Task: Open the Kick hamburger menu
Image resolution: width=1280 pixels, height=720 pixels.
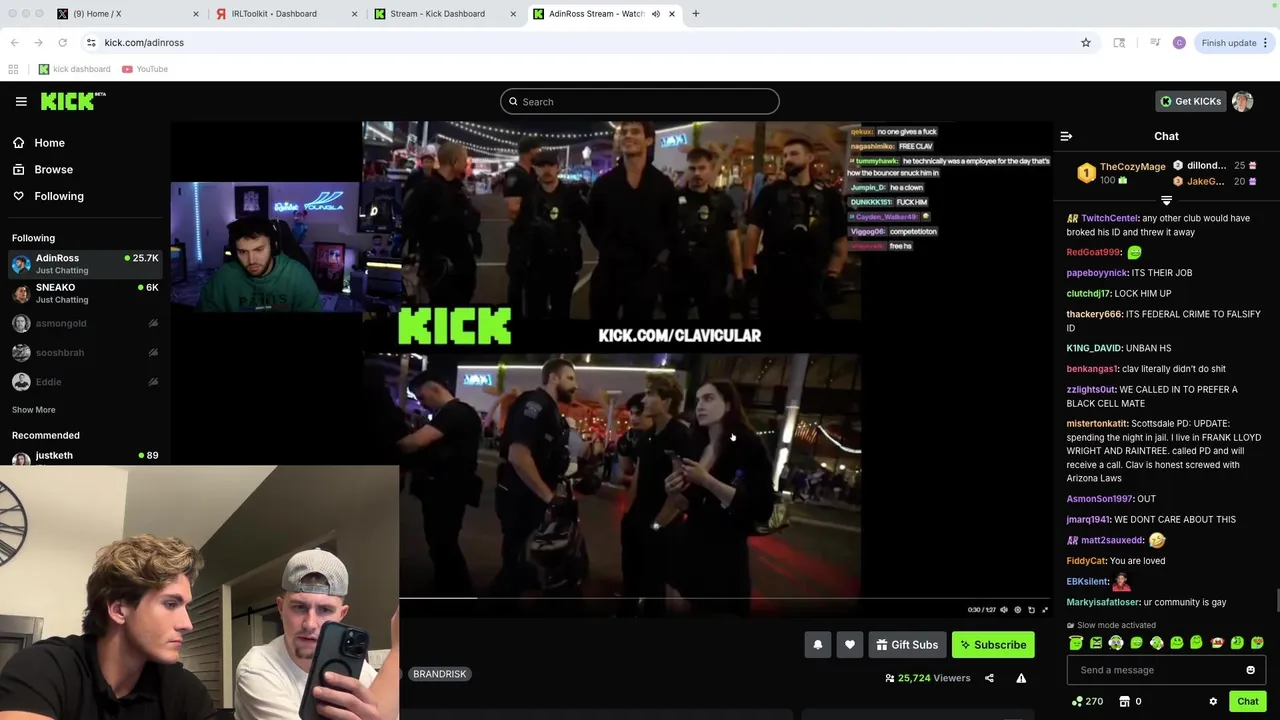Action: 21,101
